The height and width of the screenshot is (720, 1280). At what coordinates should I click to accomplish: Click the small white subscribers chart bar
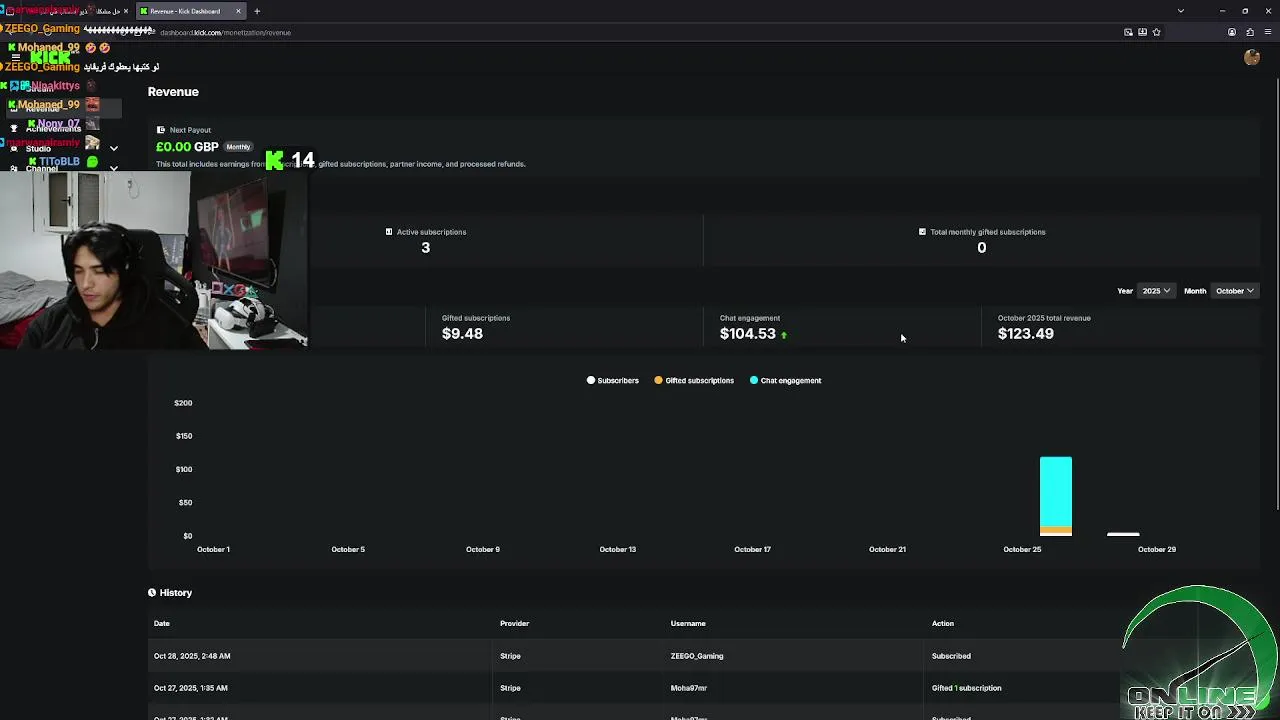tap(1123, 534)
